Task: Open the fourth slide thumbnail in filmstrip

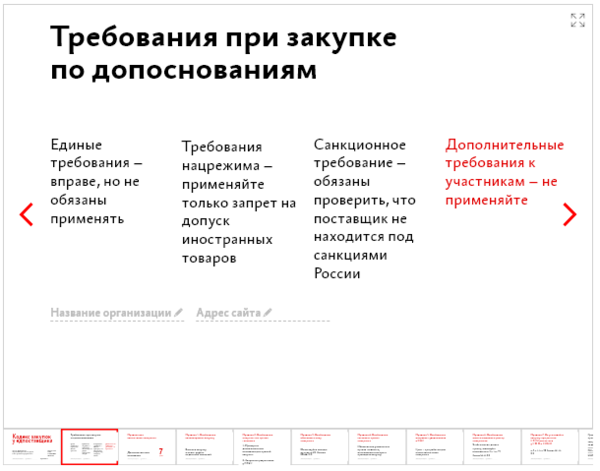Action: tap(205, 447)
